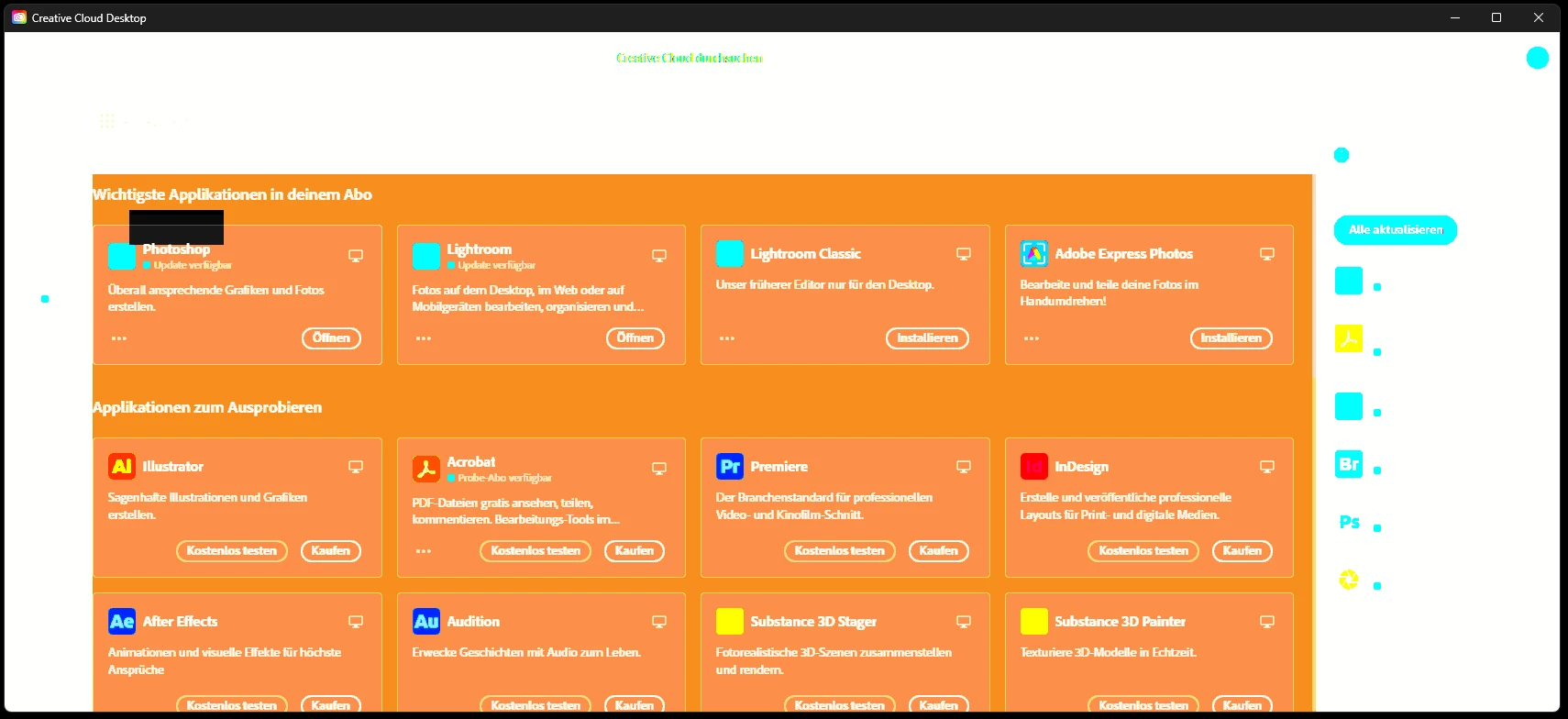Viewport: 1568px width, 719px height.
Task: Open the three-dot menu on Lightroom Classic card
Action: pos(727,338)
